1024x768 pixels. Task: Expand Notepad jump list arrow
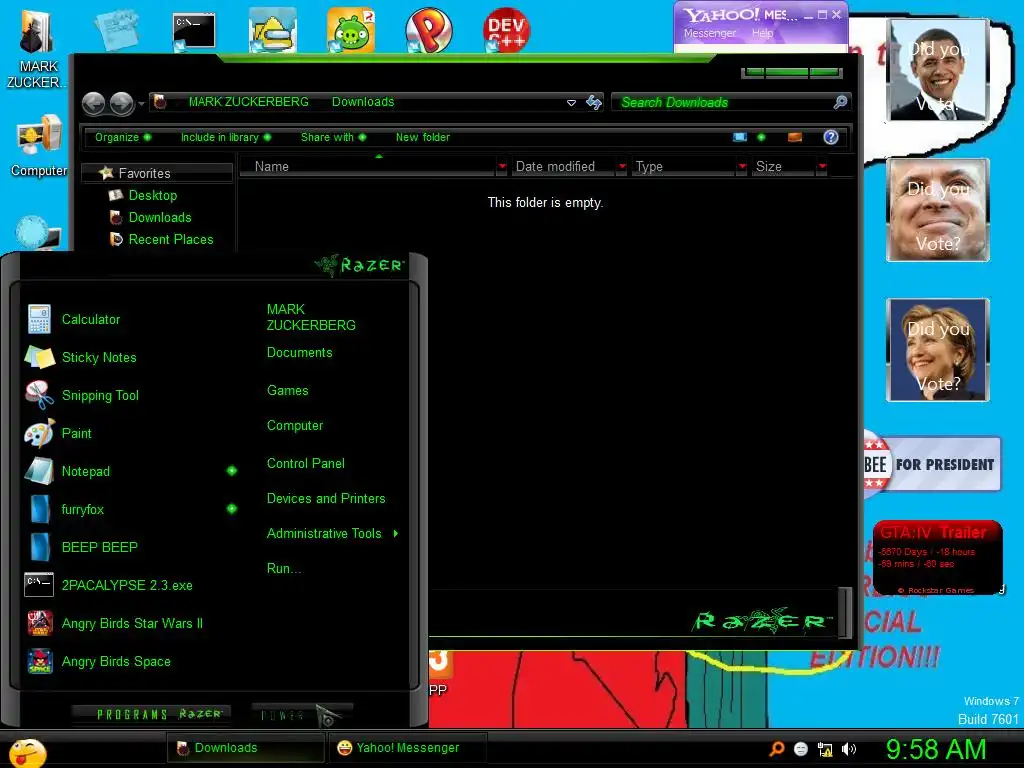click(x=232, y=471)
